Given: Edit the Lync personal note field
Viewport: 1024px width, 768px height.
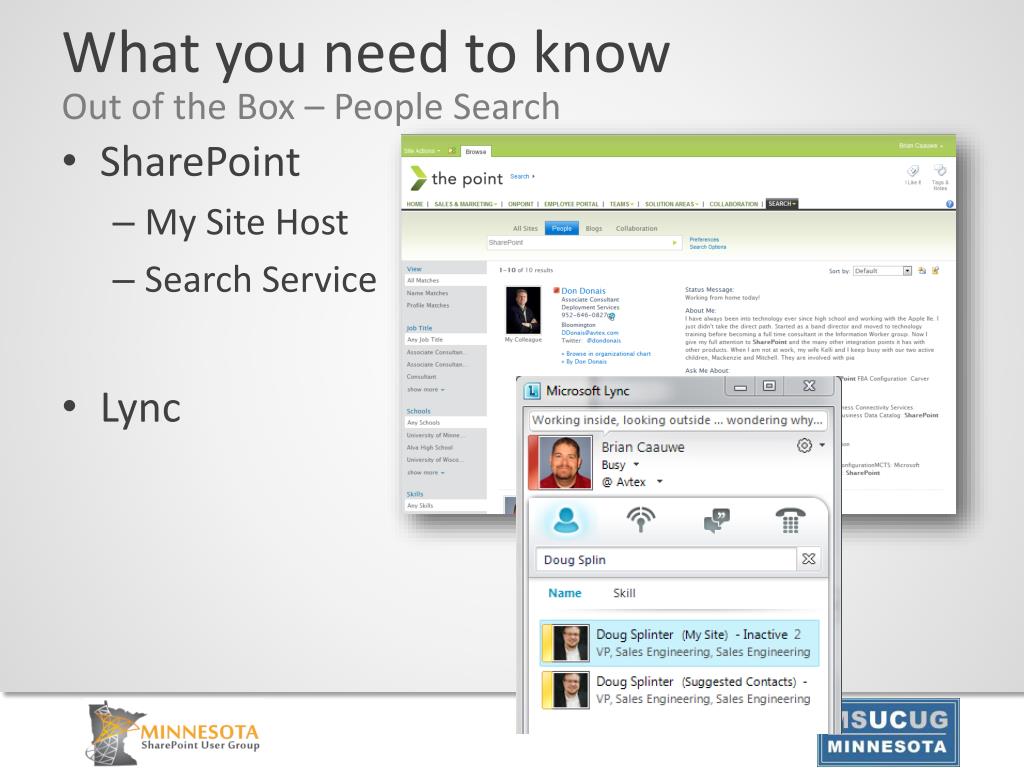Looking at the screenshot, I should click(677, 420).
